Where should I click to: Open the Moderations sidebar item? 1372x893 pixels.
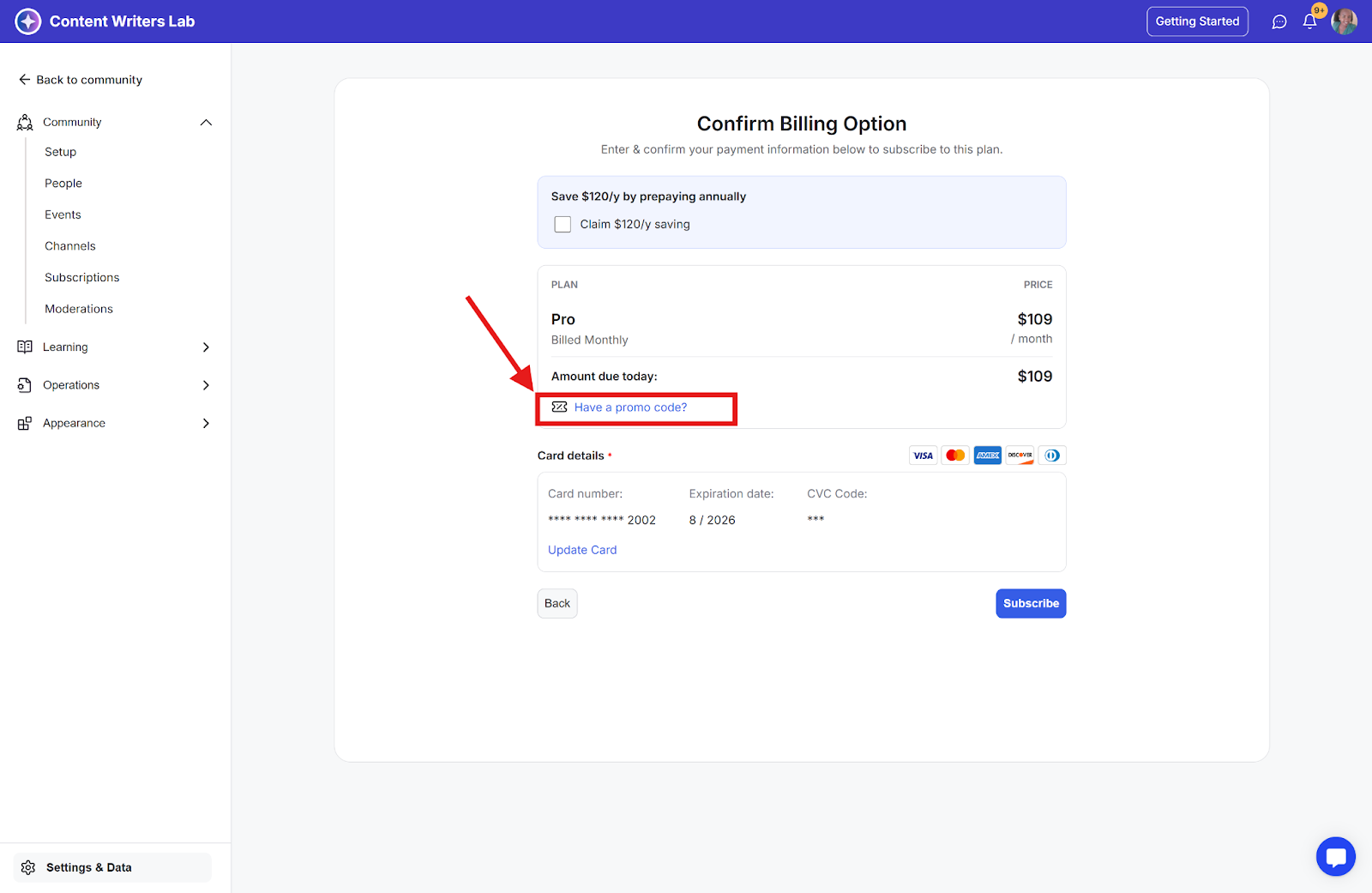(79, 309)
